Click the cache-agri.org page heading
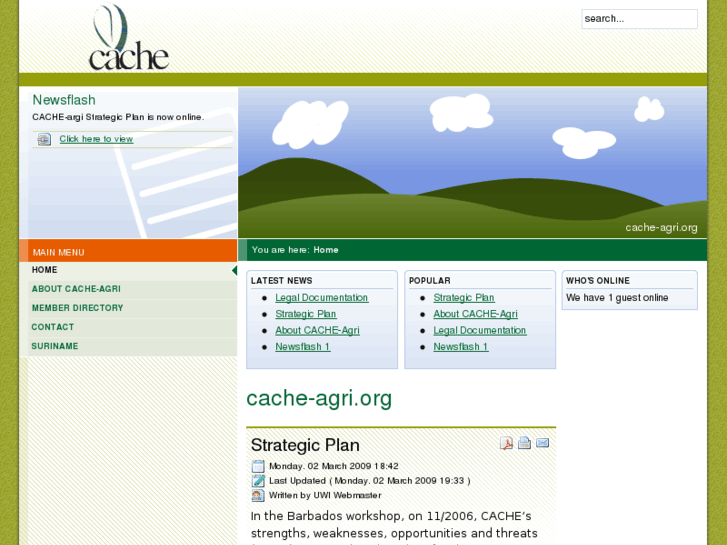 (x=319, y=398)
